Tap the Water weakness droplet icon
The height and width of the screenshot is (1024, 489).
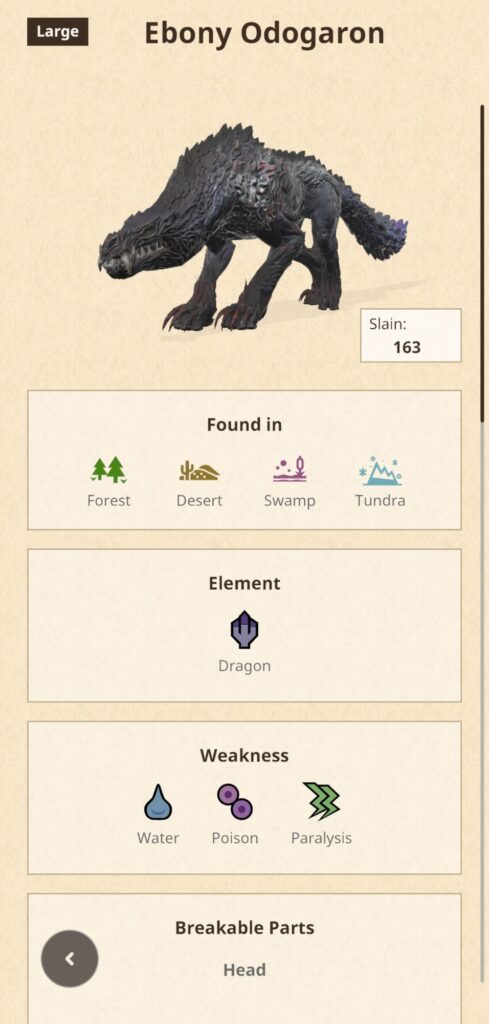pos(158,801)
